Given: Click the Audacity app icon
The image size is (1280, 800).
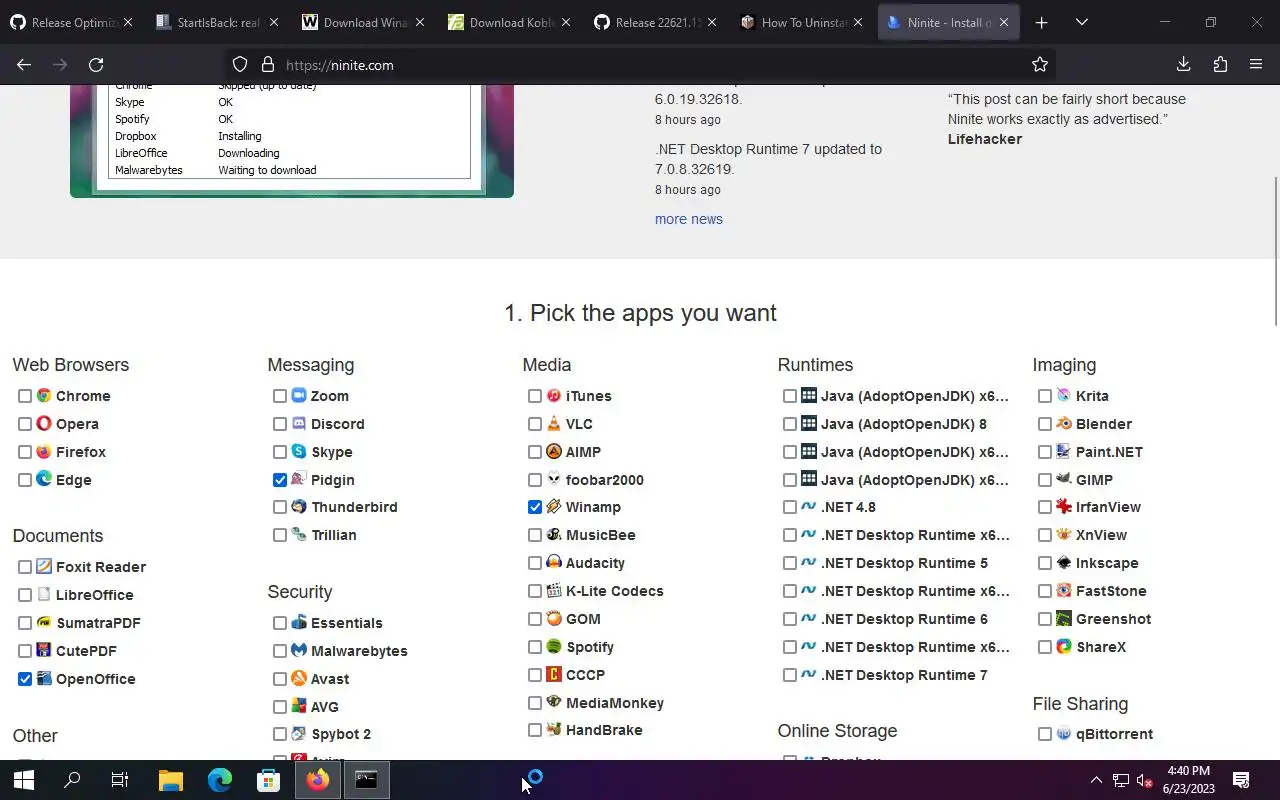Looking at the screenshot, I should [554, 563].
